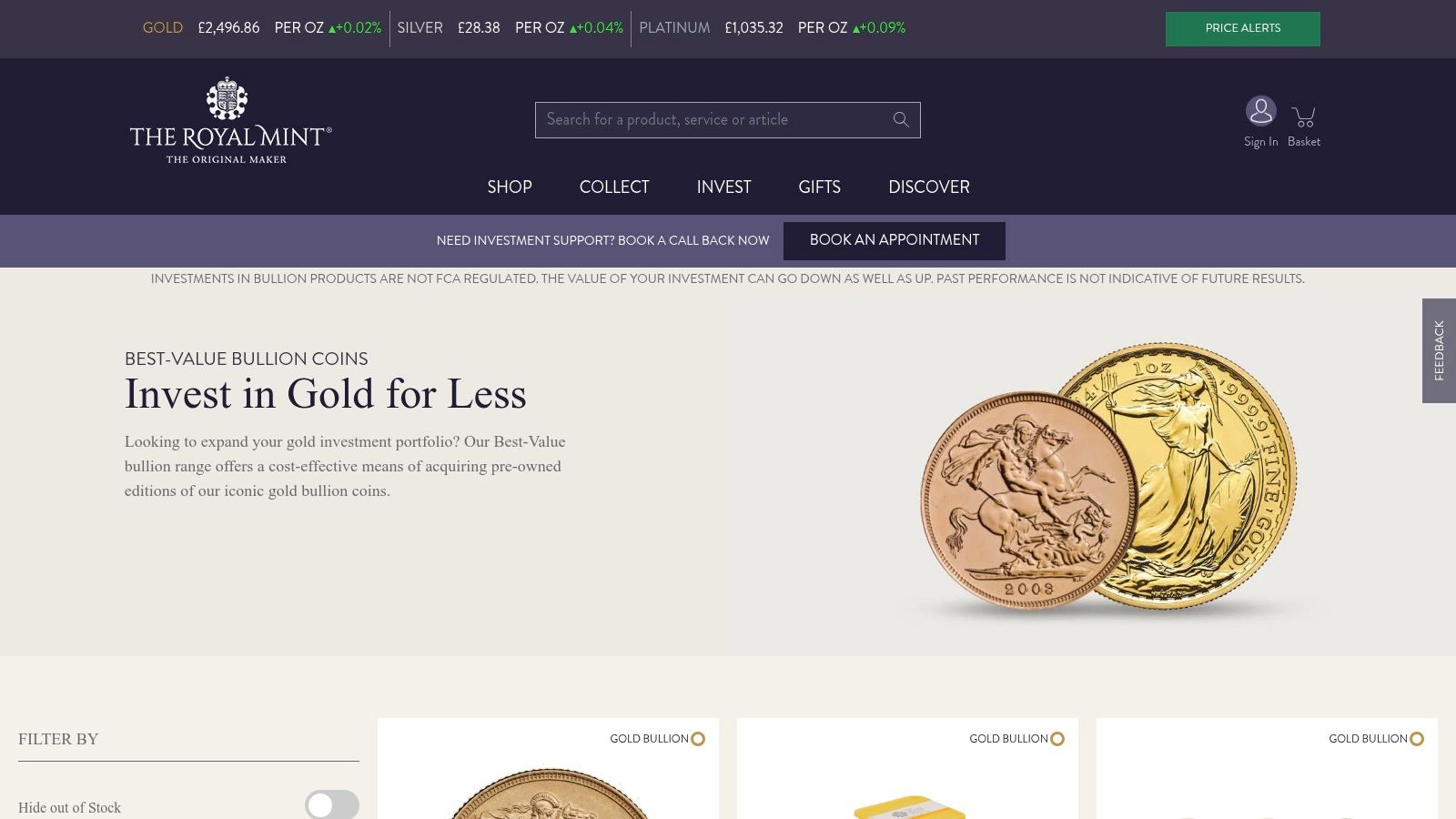
Task: Click the search magnifying glass icon
Action: click(901, 119)
